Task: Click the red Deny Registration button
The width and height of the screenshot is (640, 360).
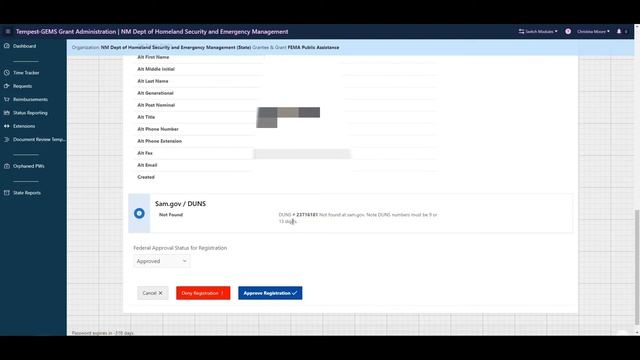Action: tap(203, 293)
